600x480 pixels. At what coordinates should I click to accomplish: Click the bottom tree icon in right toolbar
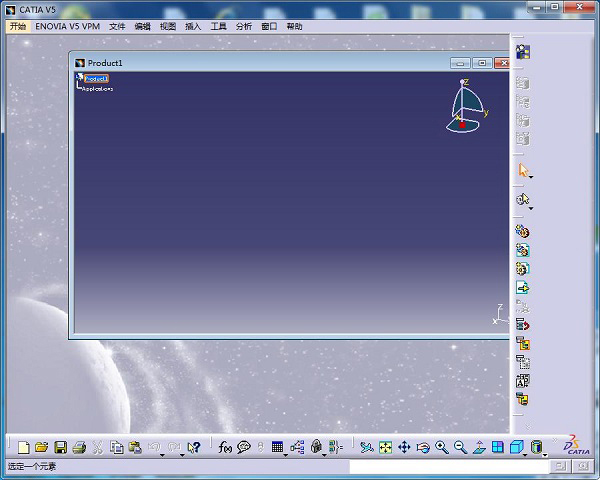click(522, 399)
